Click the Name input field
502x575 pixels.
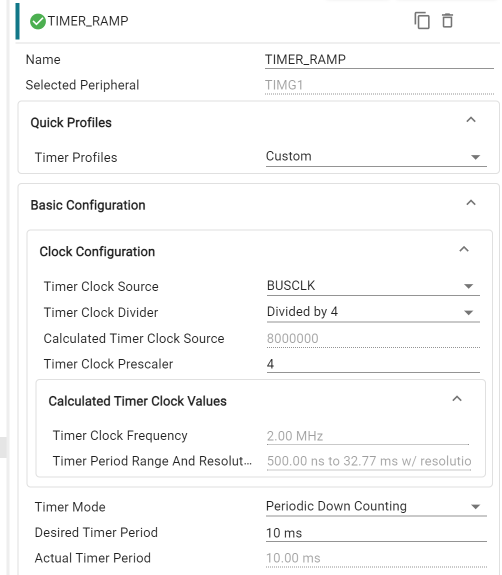[x=379, y=60]
